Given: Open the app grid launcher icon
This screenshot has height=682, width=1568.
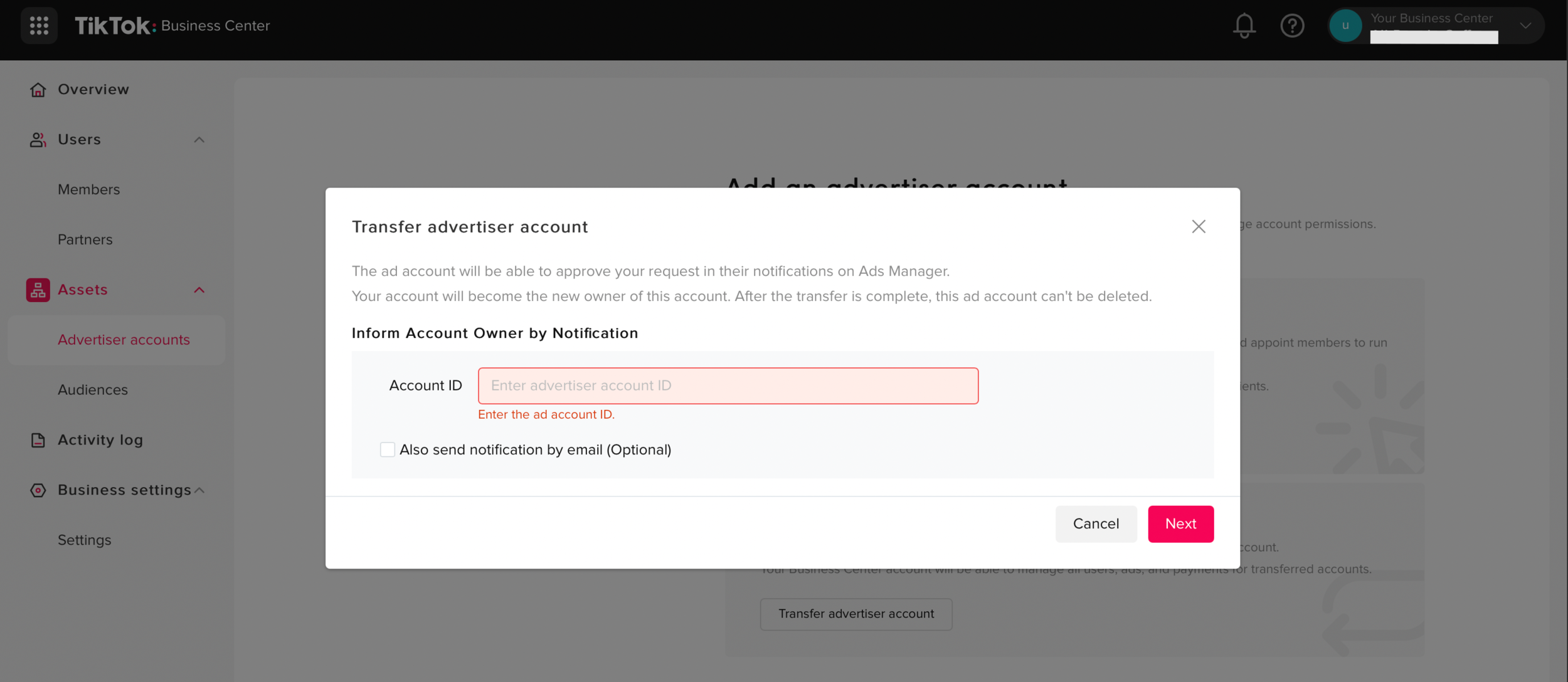Looking at the screenshot, I should [39, 26].
